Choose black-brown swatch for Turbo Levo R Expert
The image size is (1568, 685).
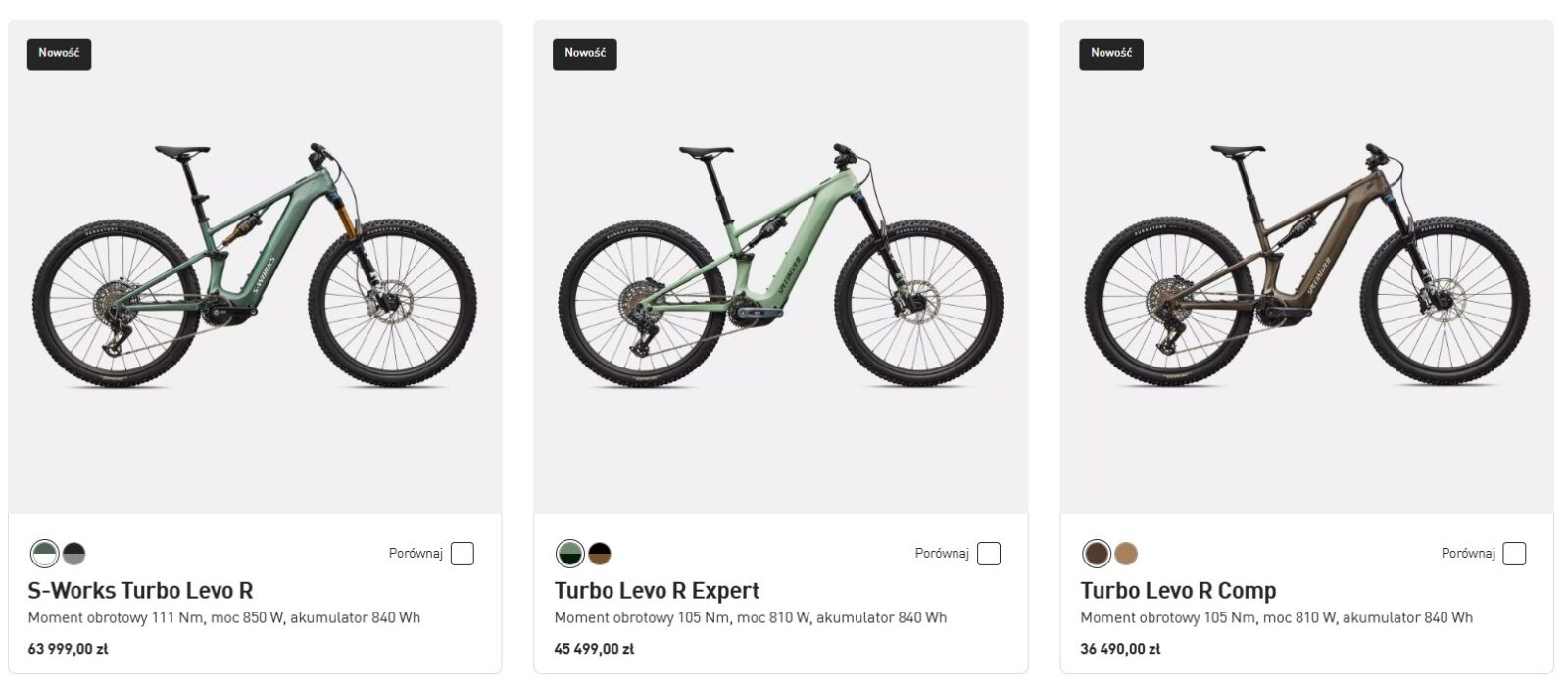click(600, 555)
